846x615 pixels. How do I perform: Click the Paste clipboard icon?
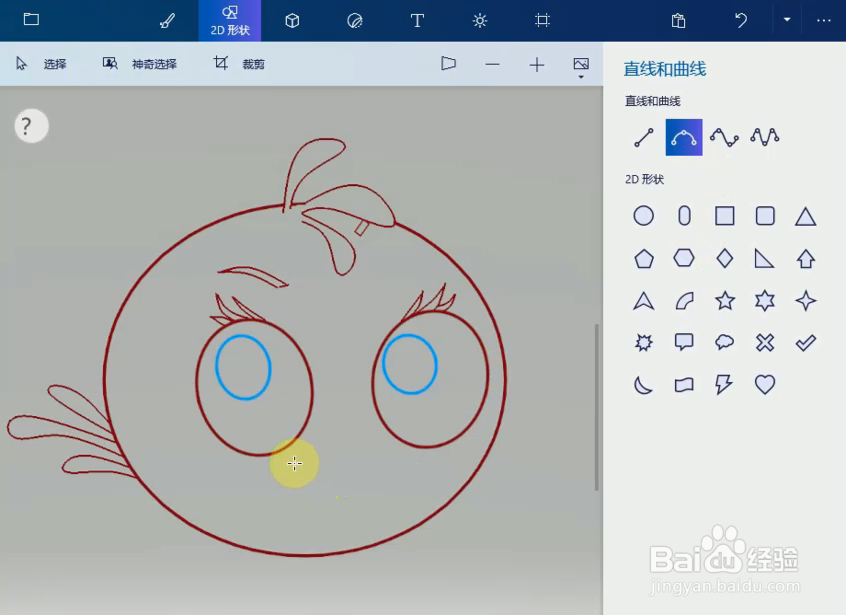coord(678,20)
